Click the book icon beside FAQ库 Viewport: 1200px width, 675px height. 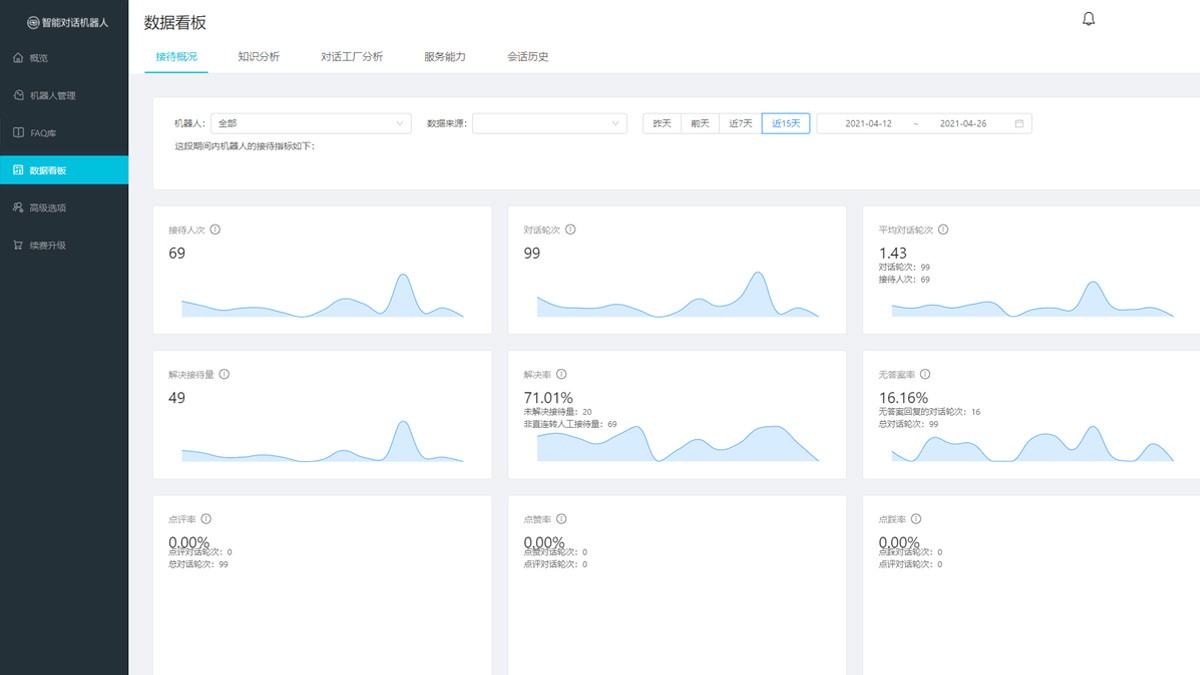[x=18, y=132]
